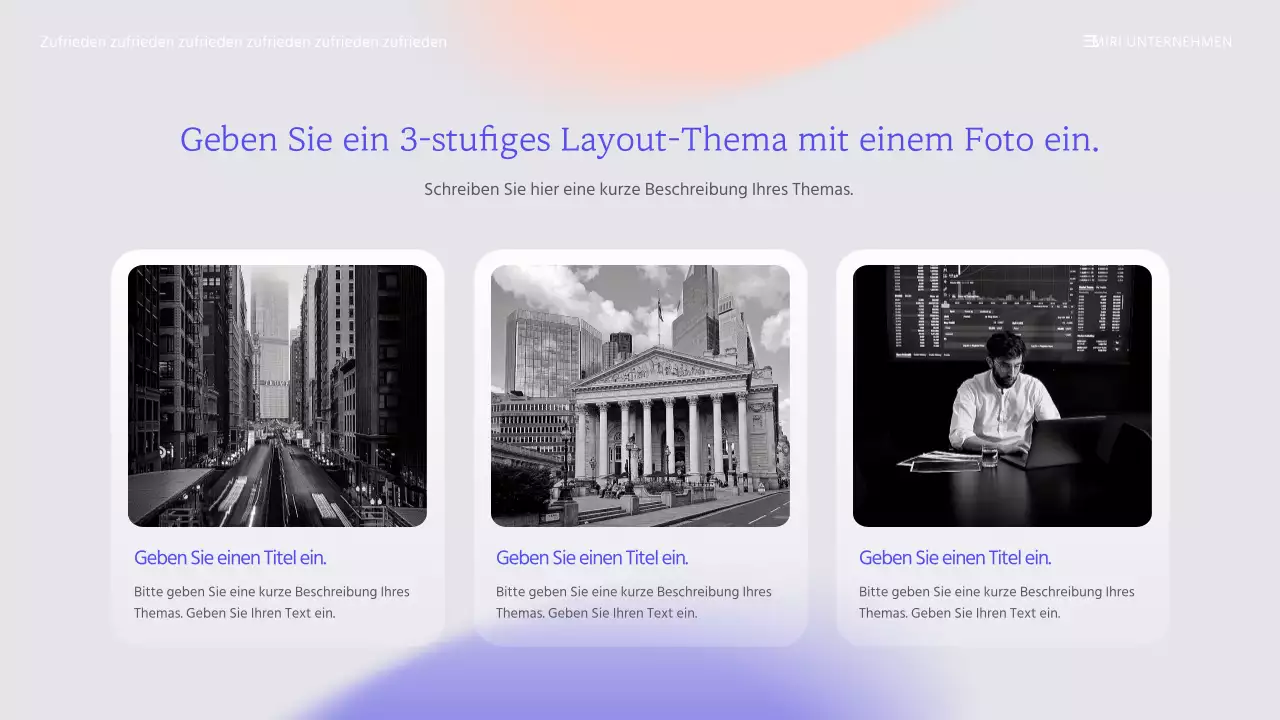Open the photo of the man at his laptop
The height and width of the screenshot is (720, 1280).
click(1002, 395)
